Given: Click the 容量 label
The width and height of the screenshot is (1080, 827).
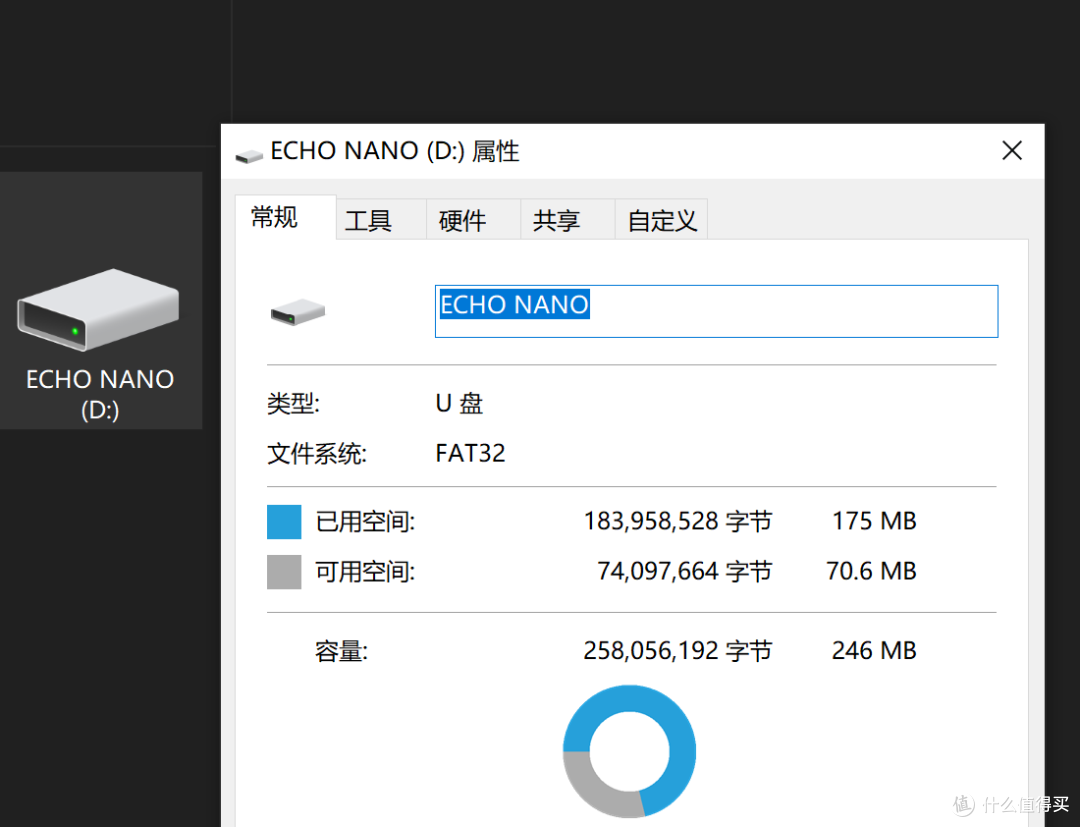Looking at the screenshot, I should tap(342, 651).
